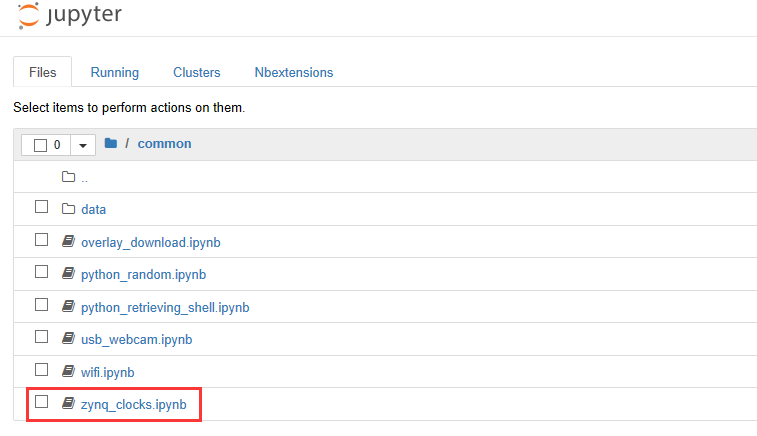This screenshot has height=436, width=757.
Task: Click the Jupyter logo
Action: (70, 14)
